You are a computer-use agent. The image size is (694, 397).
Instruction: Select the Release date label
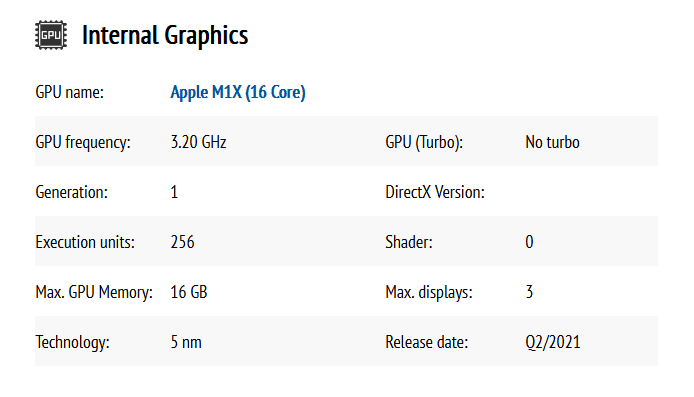click(427, 342)
